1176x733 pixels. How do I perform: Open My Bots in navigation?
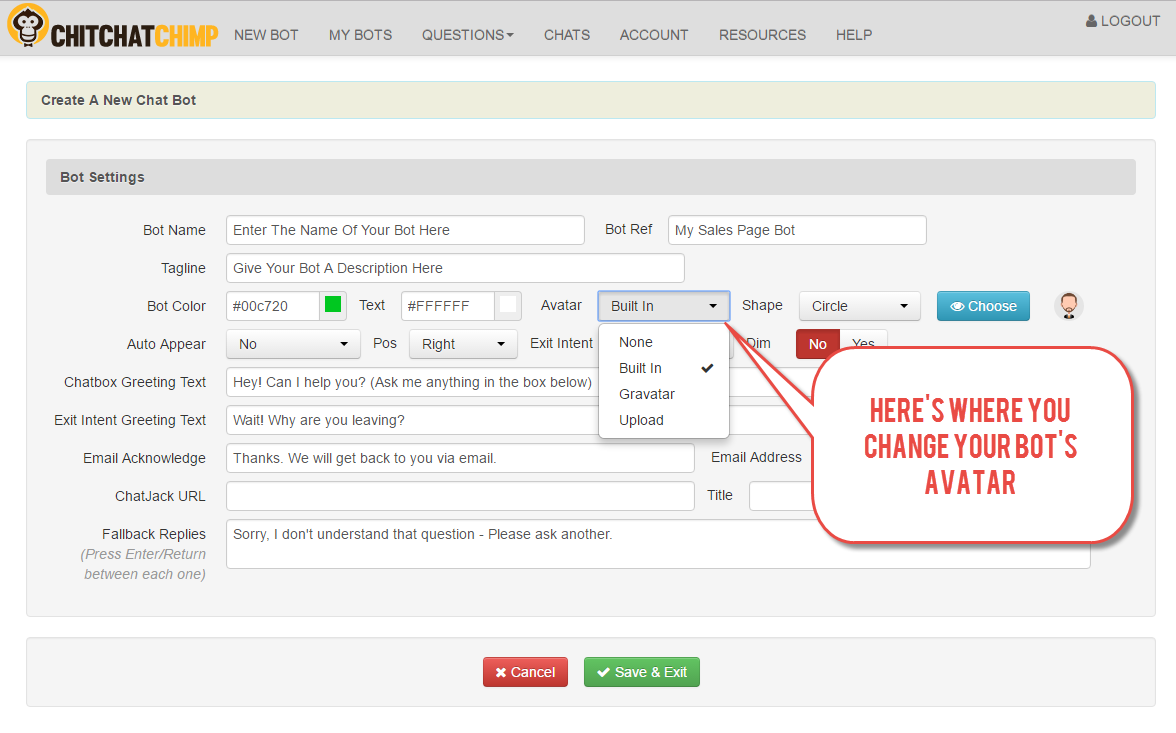point(360,35)
